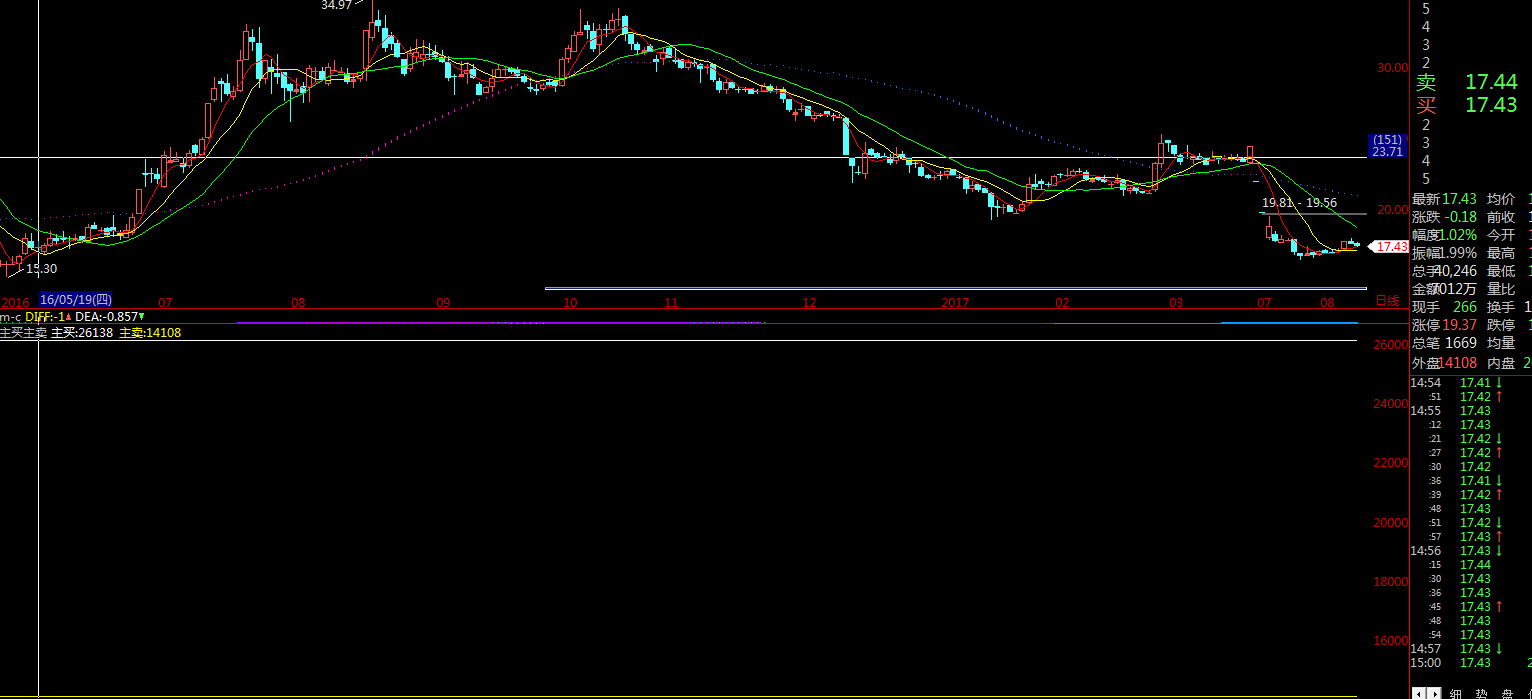Screen dimensions: 1532x699
Task: Click the 今开 label
Action: [1501, 235]
